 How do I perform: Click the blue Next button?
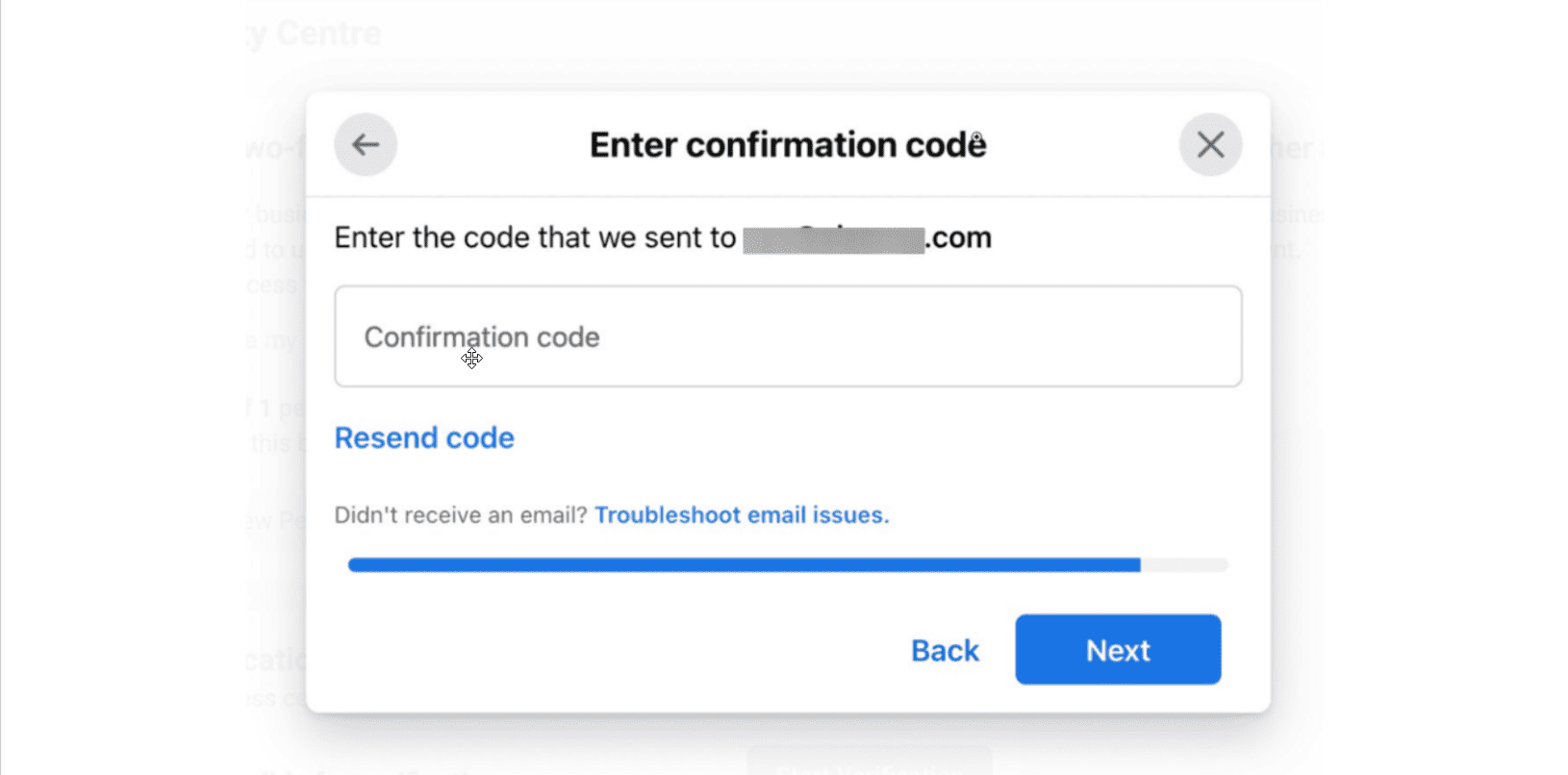click(x=1118, y=650)
